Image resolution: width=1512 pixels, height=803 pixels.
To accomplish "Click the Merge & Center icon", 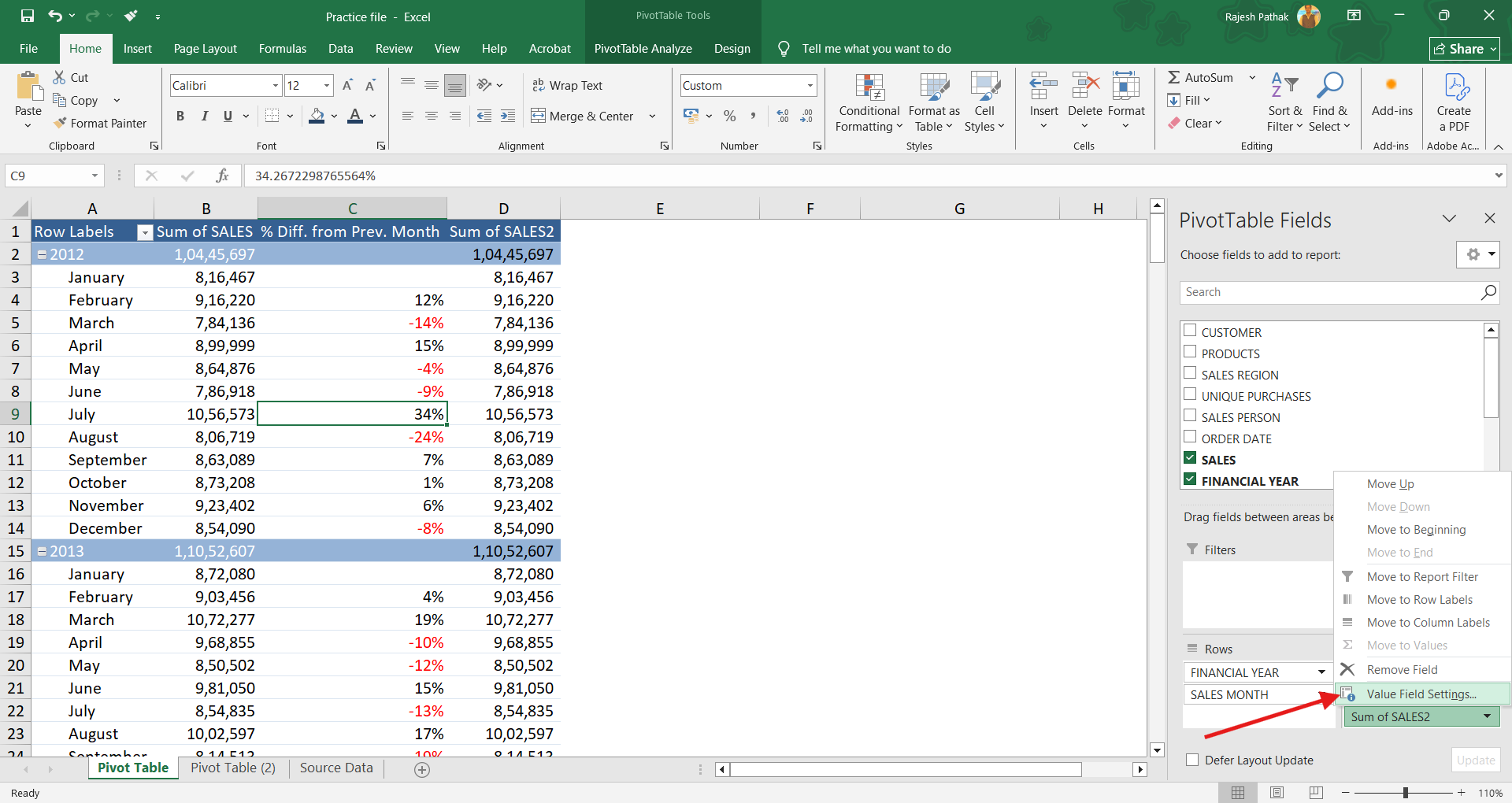I will pos(539,117).
